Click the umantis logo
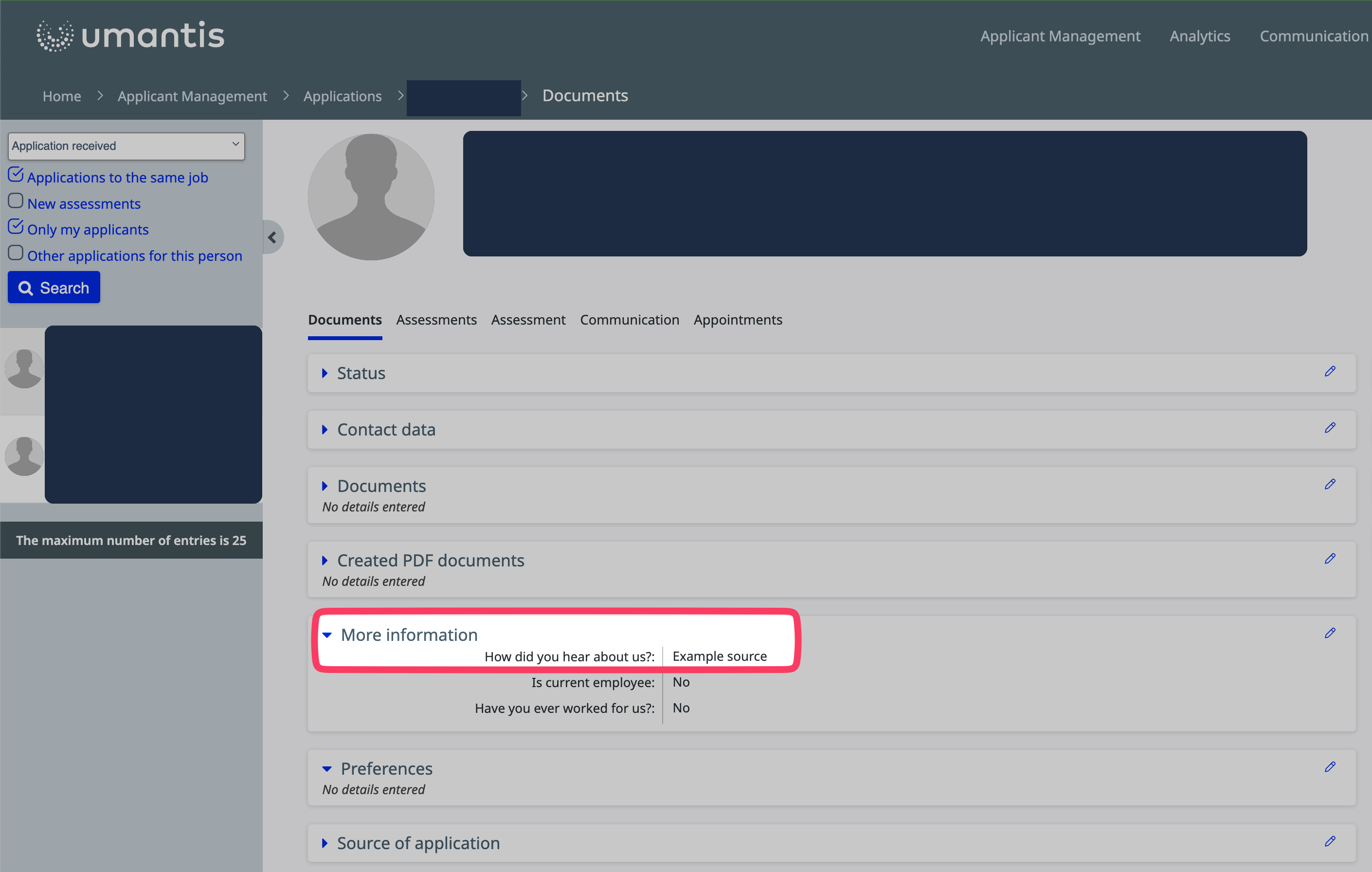 (x=130, y=36)
